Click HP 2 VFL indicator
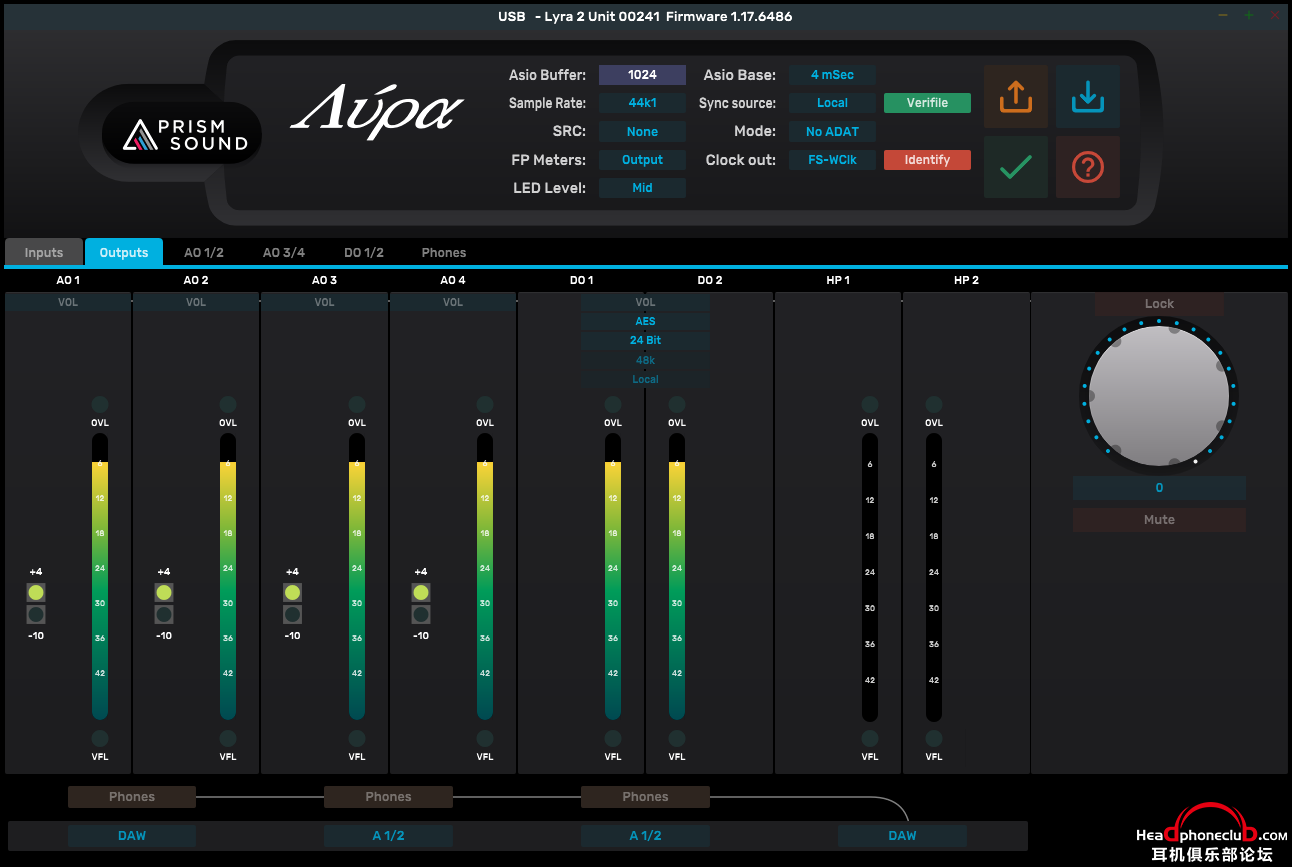Viewport: 1292px width, 867px height. point(934,739)
